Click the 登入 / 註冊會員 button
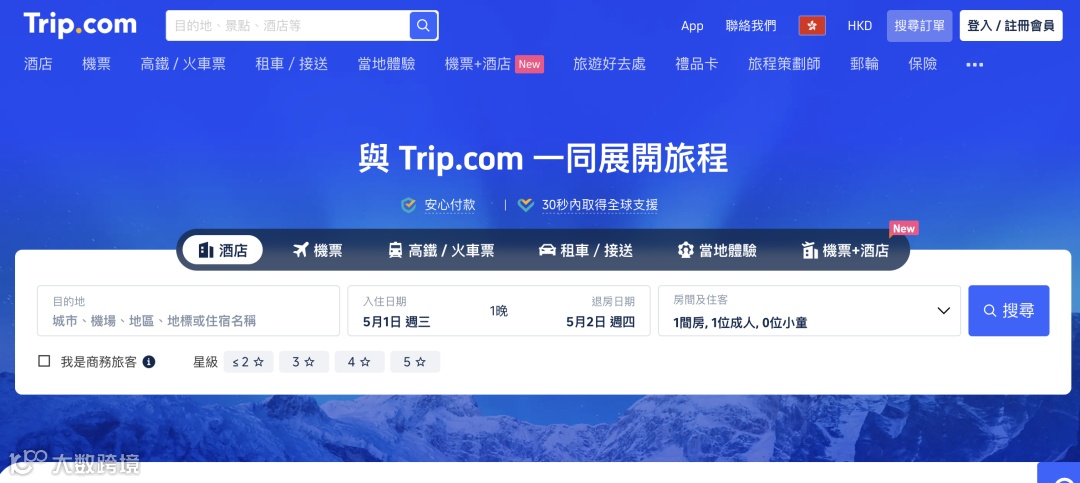The image size is (1080, 483). [x=1010, y=26]
